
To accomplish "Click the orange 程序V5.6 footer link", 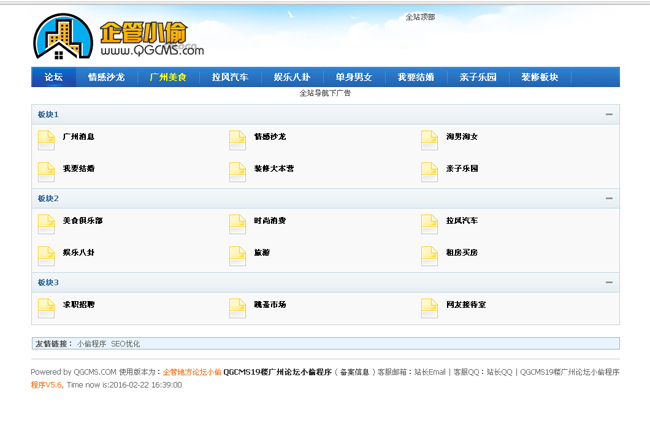I will [46, 385].
